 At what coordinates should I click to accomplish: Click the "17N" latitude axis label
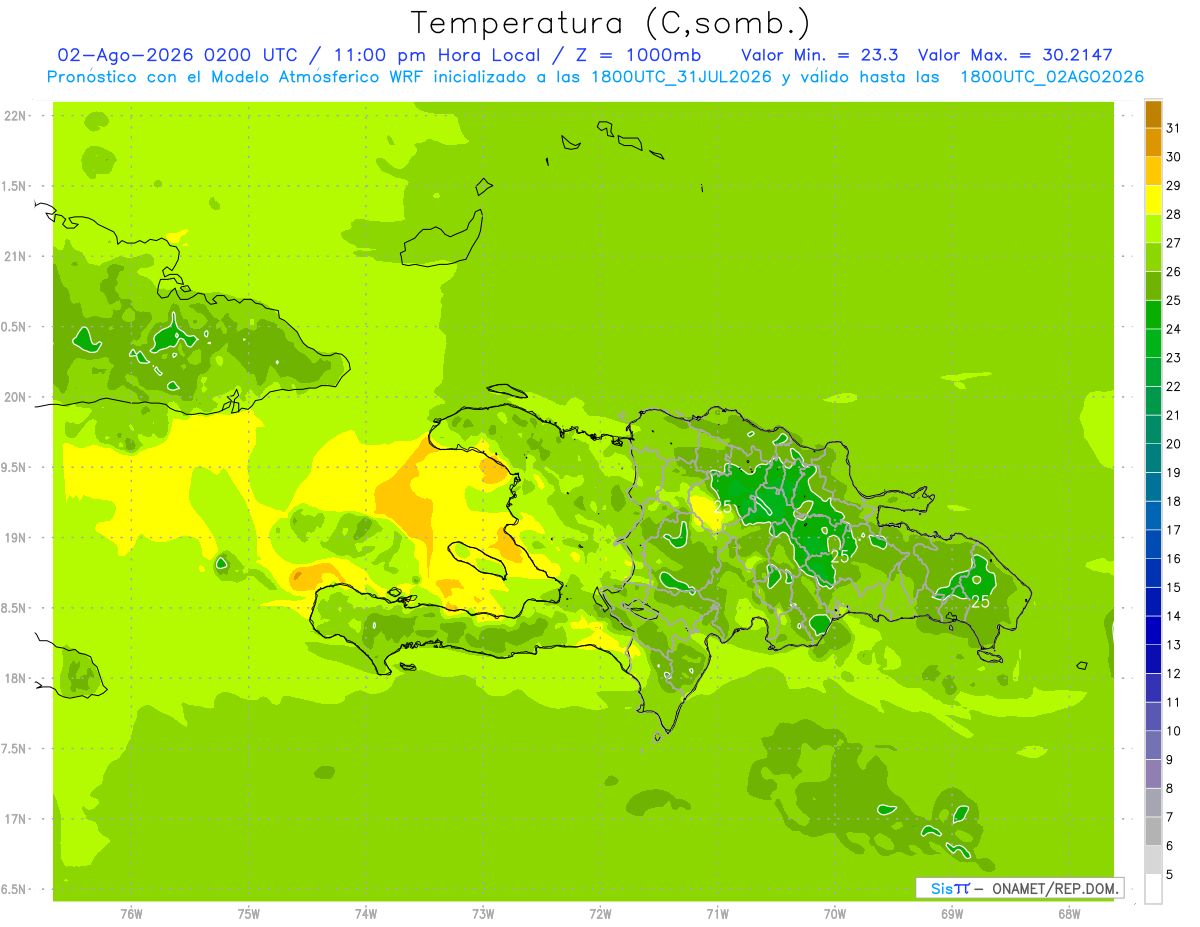point(17,819)
